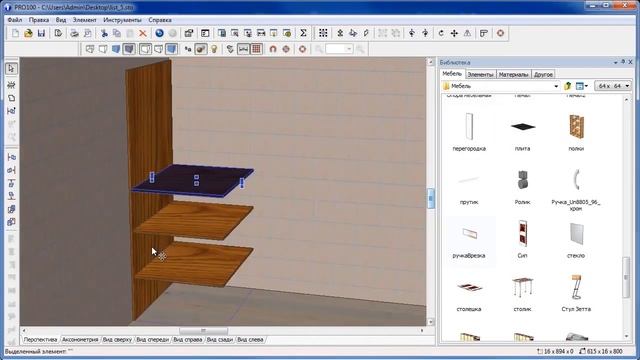This screenshot has width=640, height=360.
Task: Switch to the Вид сзади view tab
Action: click(220, 340)
